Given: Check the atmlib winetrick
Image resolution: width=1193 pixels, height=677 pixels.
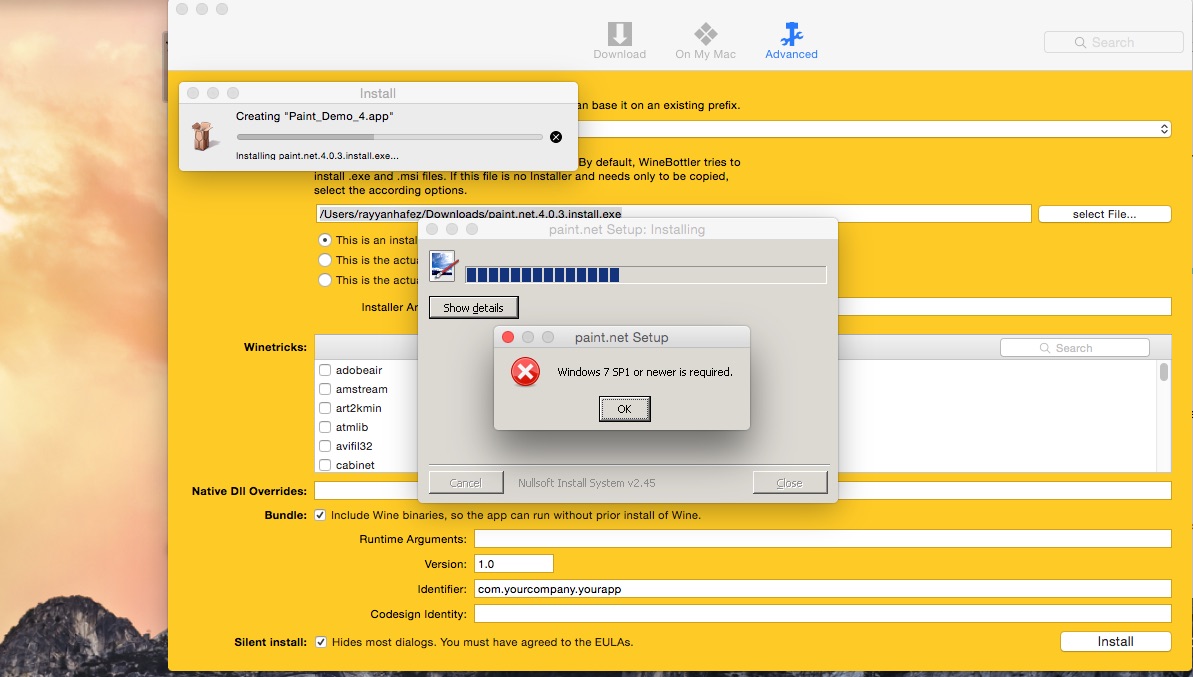Looking at the screenshot, I should 325,427.
